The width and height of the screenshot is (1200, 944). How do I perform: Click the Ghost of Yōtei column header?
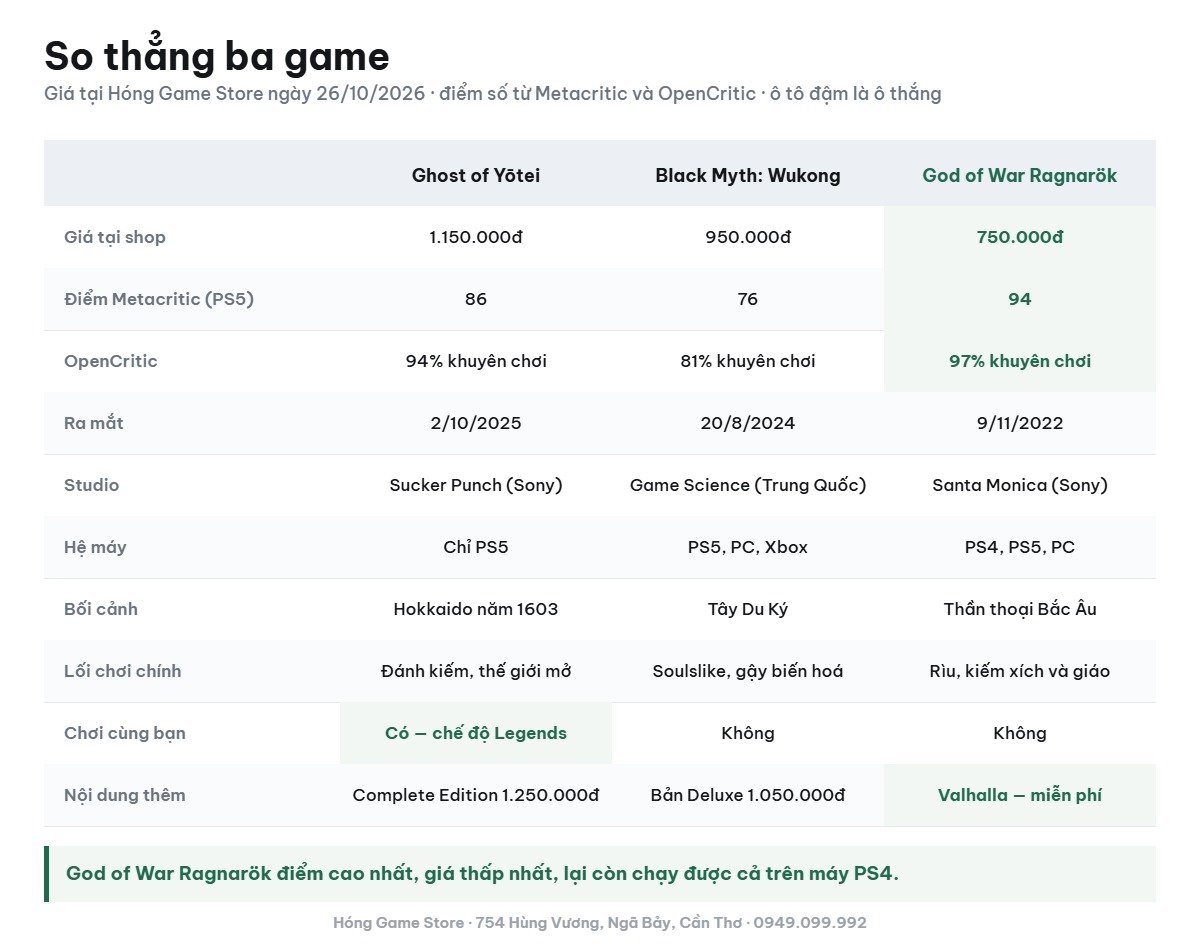click(x=476, y=175)
